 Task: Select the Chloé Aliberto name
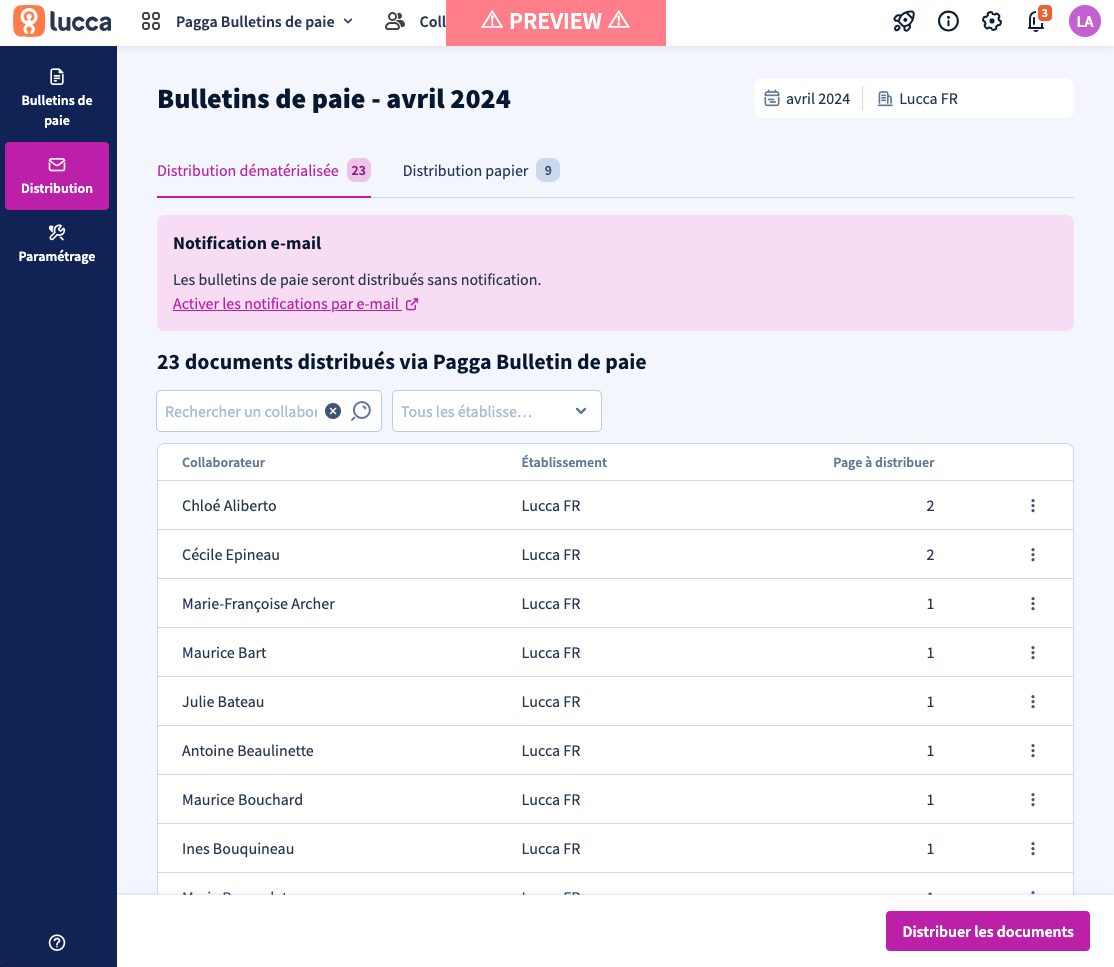229,506
